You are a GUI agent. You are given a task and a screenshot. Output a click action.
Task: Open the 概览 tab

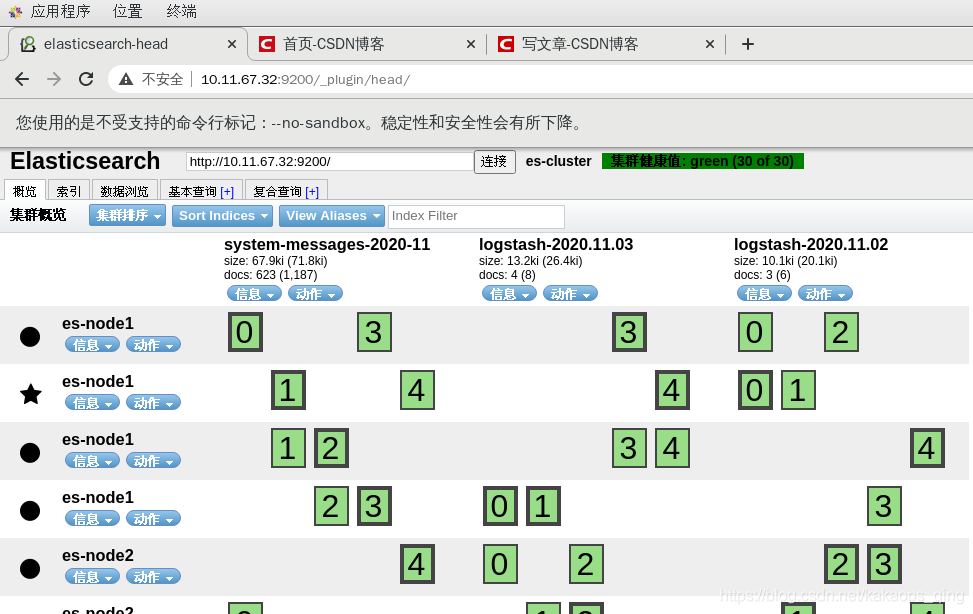coord(25,191)
